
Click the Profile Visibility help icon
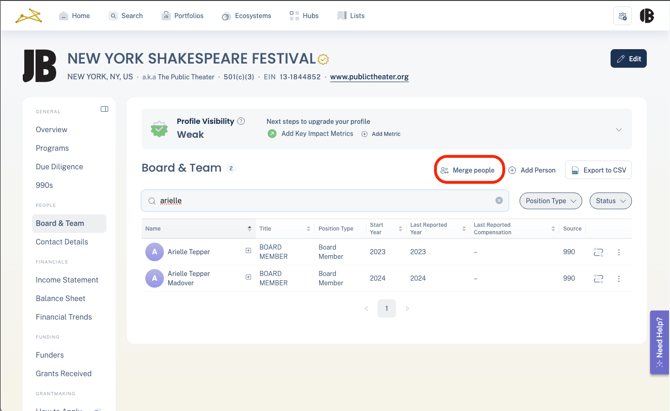241,121
